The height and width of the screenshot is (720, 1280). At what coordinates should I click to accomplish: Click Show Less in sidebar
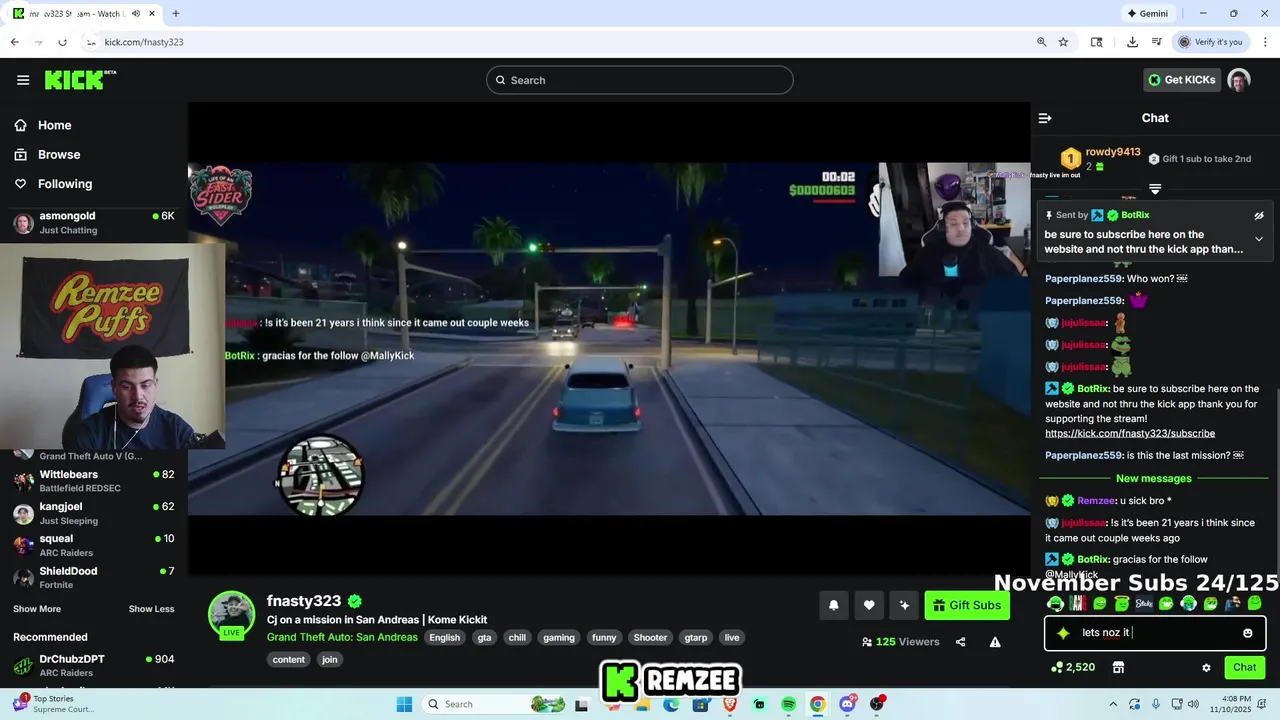point(151,609)
